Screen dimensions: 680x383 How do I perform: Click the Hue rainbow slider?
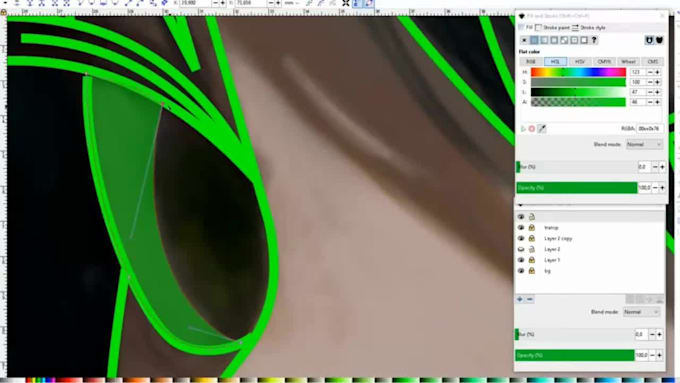tap(578, 72)
